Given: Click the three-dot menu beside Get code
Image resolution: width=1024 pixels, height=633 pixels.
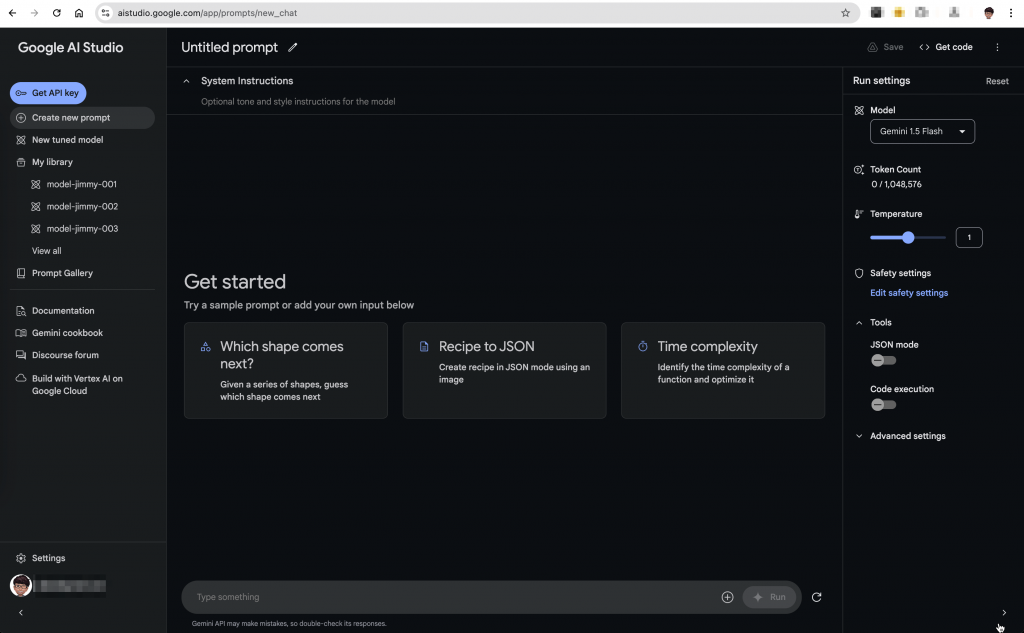Looking at the screenshot, I should point(997,47).
